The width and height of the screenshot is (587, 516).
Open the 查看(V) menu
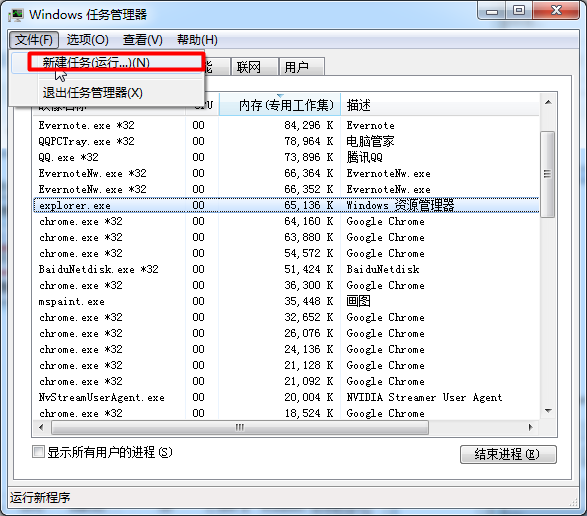143,40
